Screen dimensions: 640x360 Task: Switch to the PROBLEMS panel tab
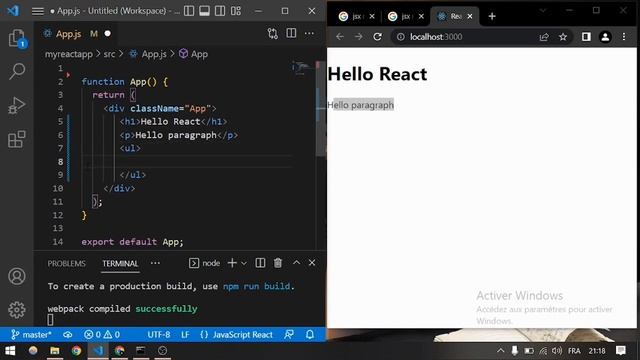(x=67, y=264)
